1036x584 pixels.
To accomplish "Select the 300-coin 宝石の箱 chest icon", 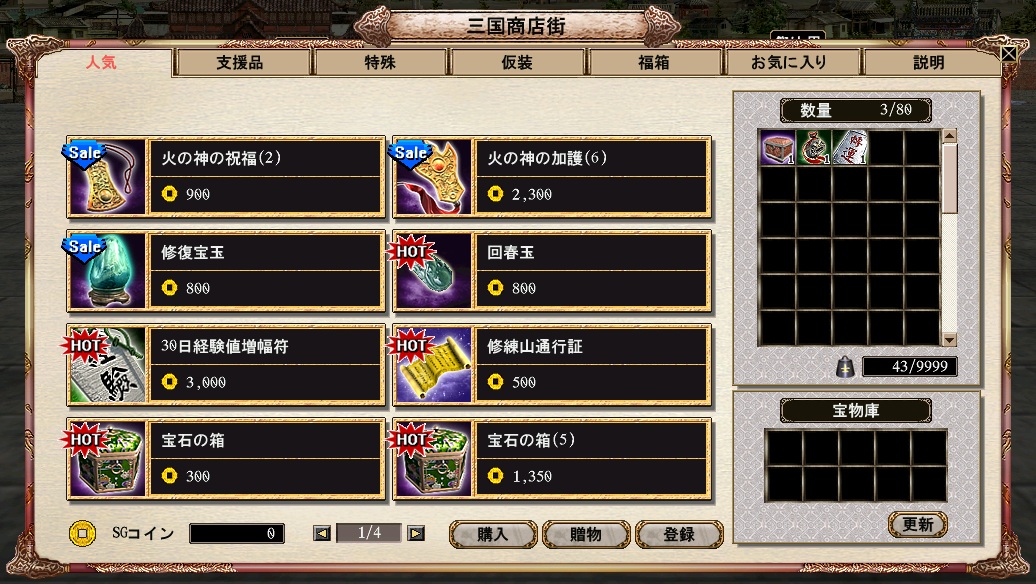I will coord(107,458).
